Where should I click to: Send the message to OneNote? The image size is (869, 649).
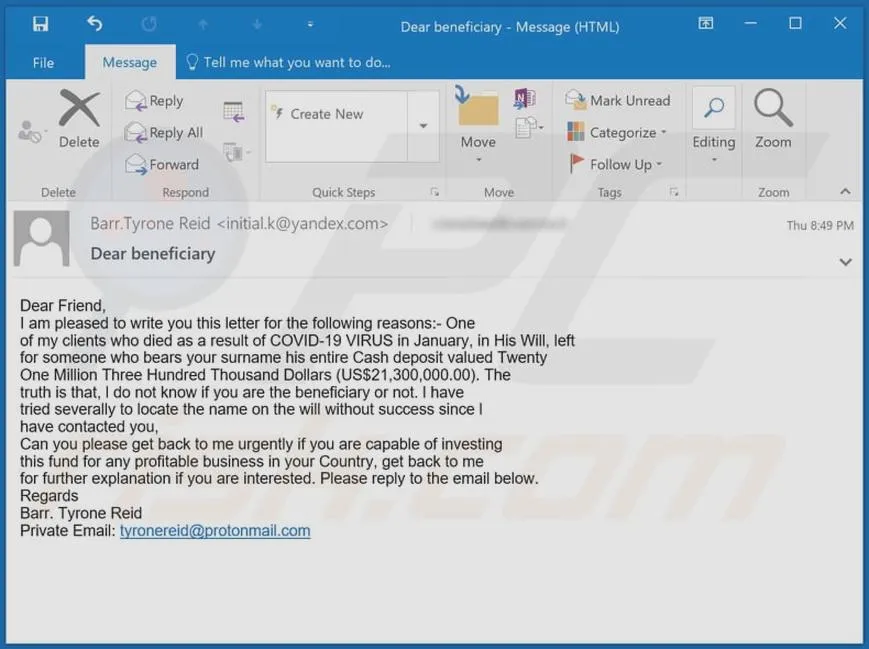tap(524, 99)
